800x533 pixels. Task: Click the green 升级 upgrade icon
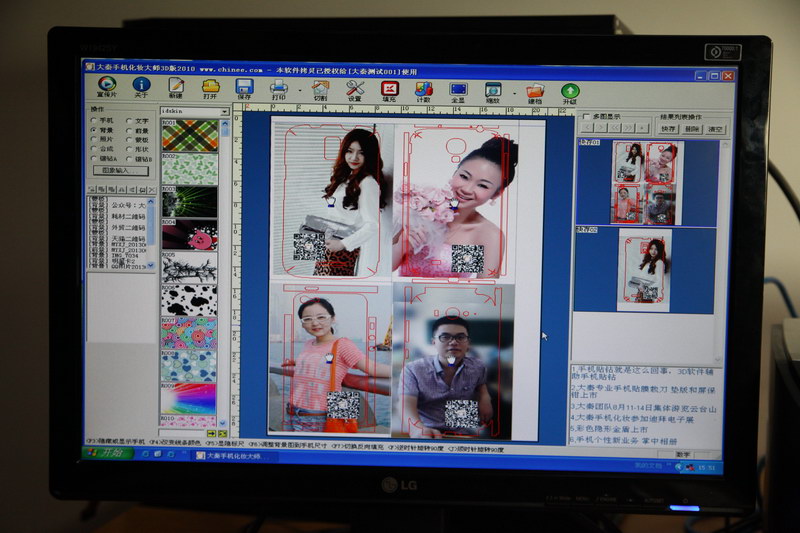pos(570,94)
